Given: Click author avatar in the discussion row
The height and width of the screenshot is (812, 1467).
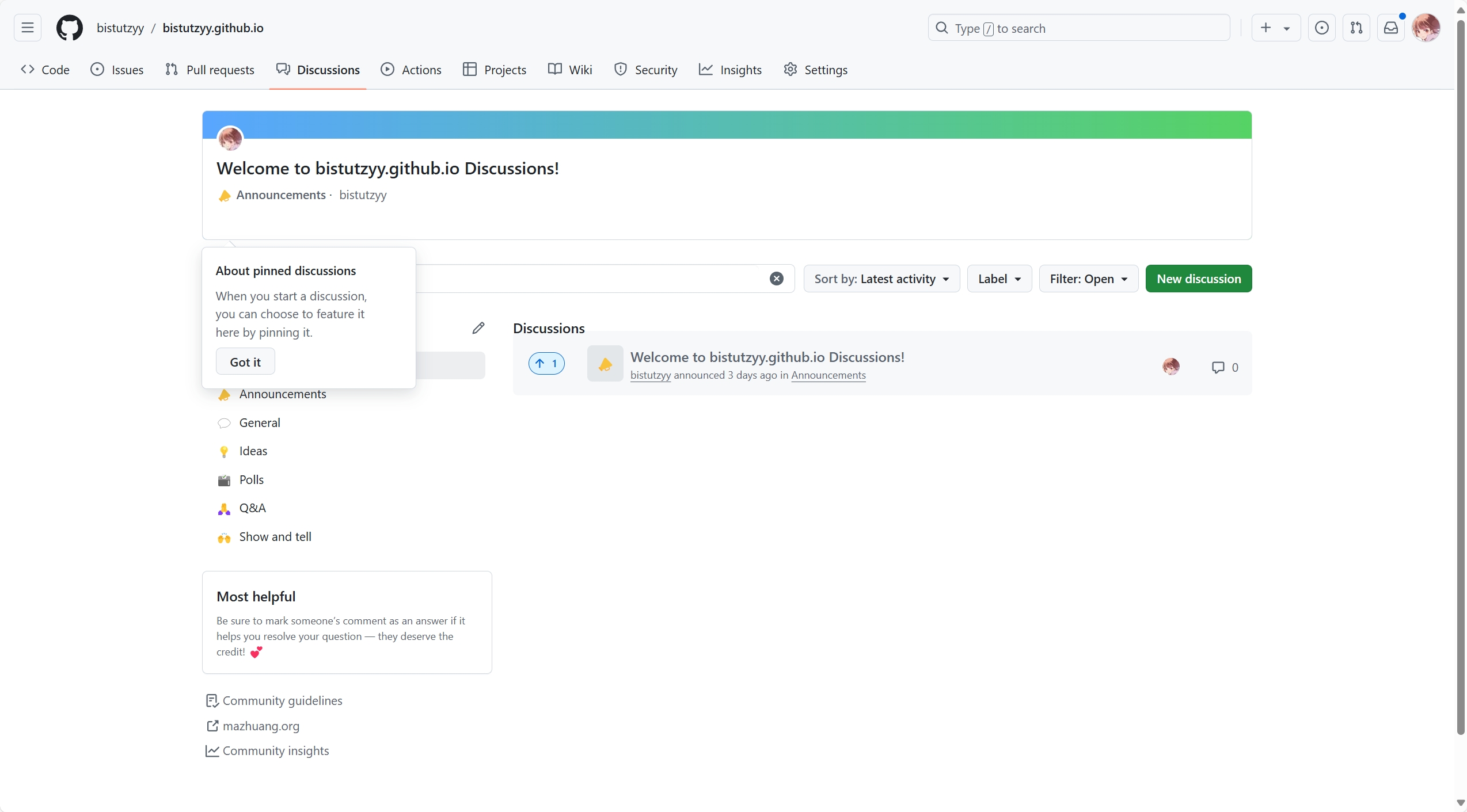Looking at the screenshot, I should [x=1171, y=366].
